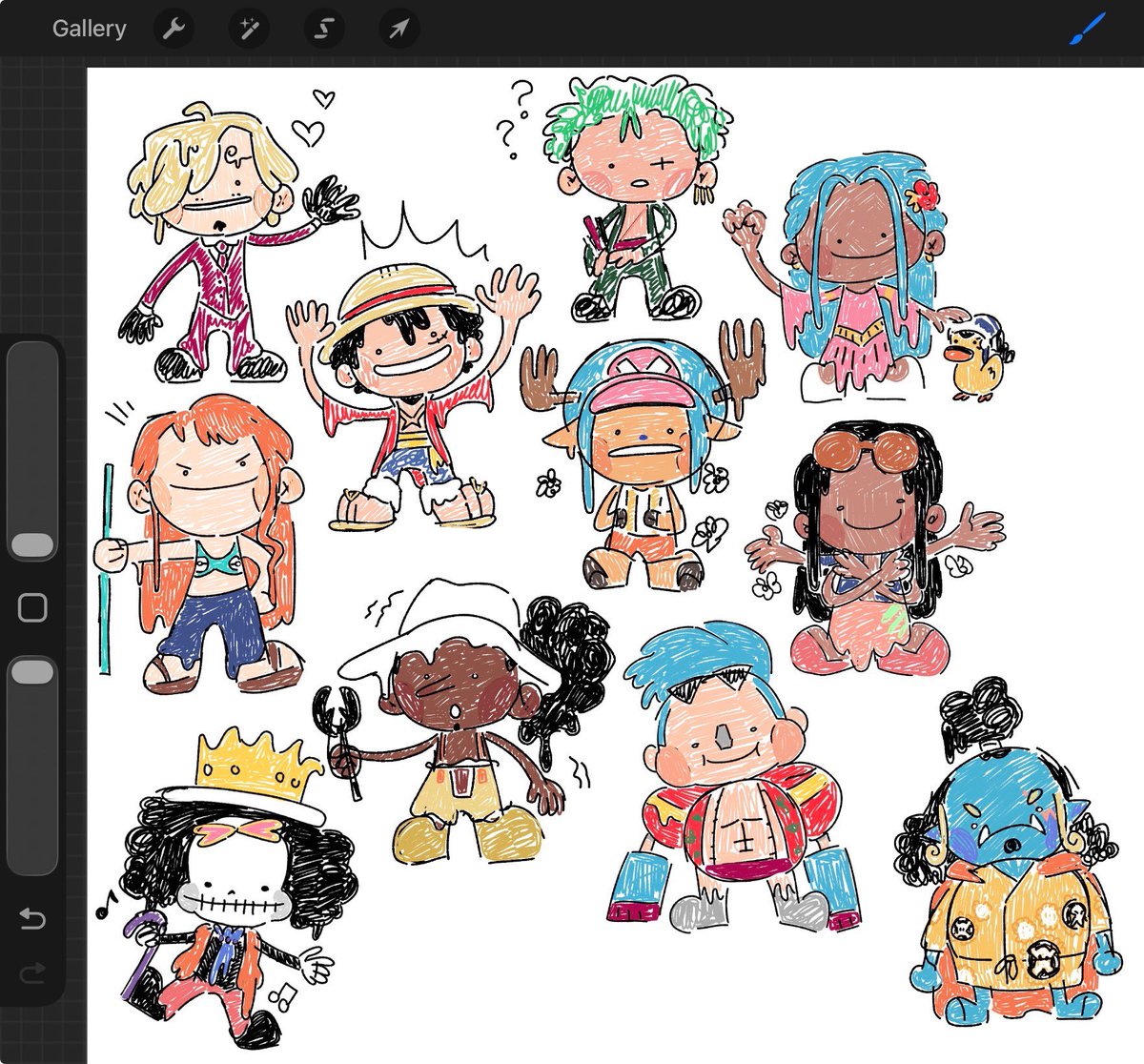Open the Adjustments magic wand menu

[249, 29]
